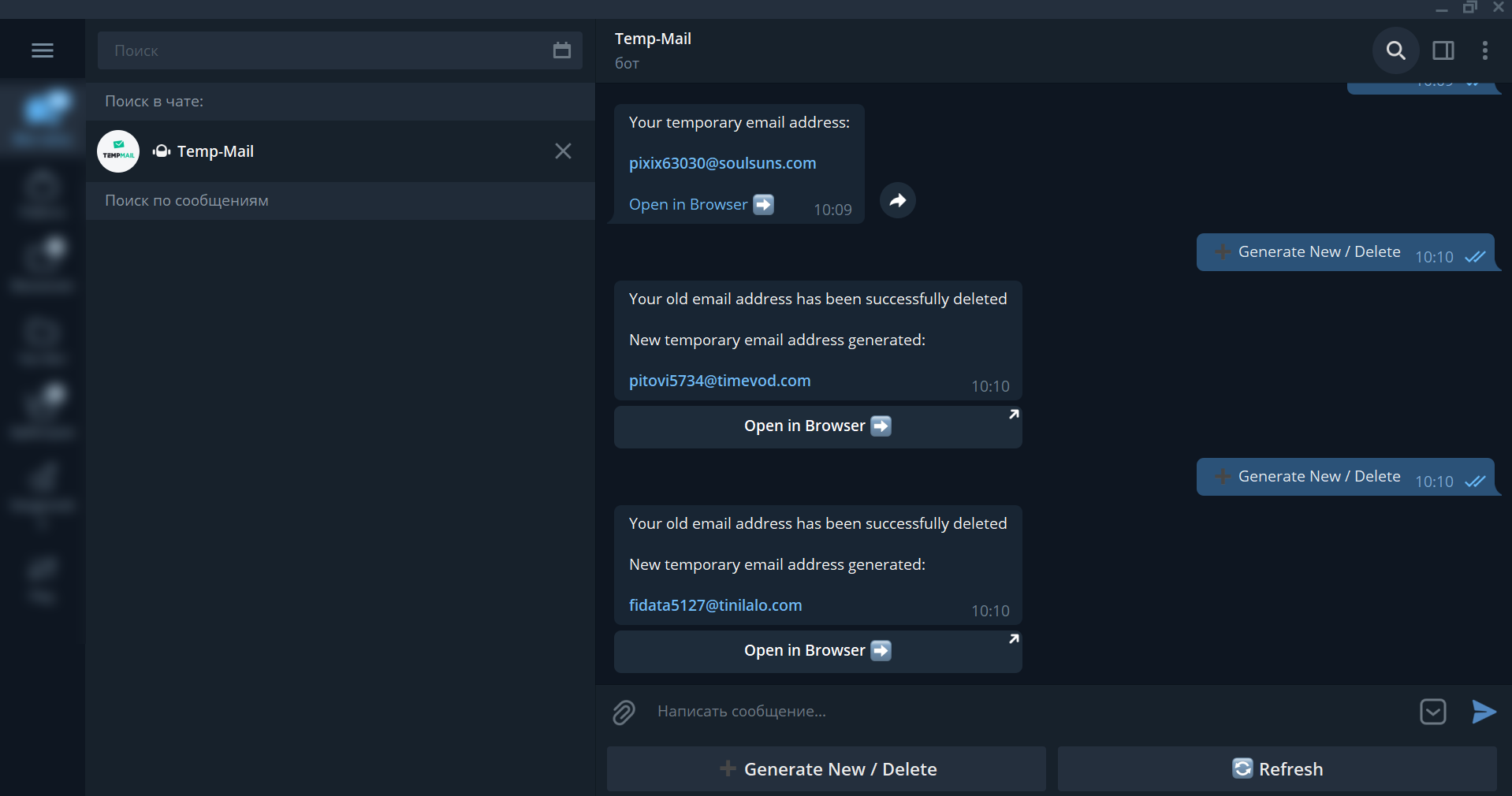This screenshot has width=1512, height=796.
Task: Click the 'Your old email address' text at pitovi5734
Action: tap(818, 299)
